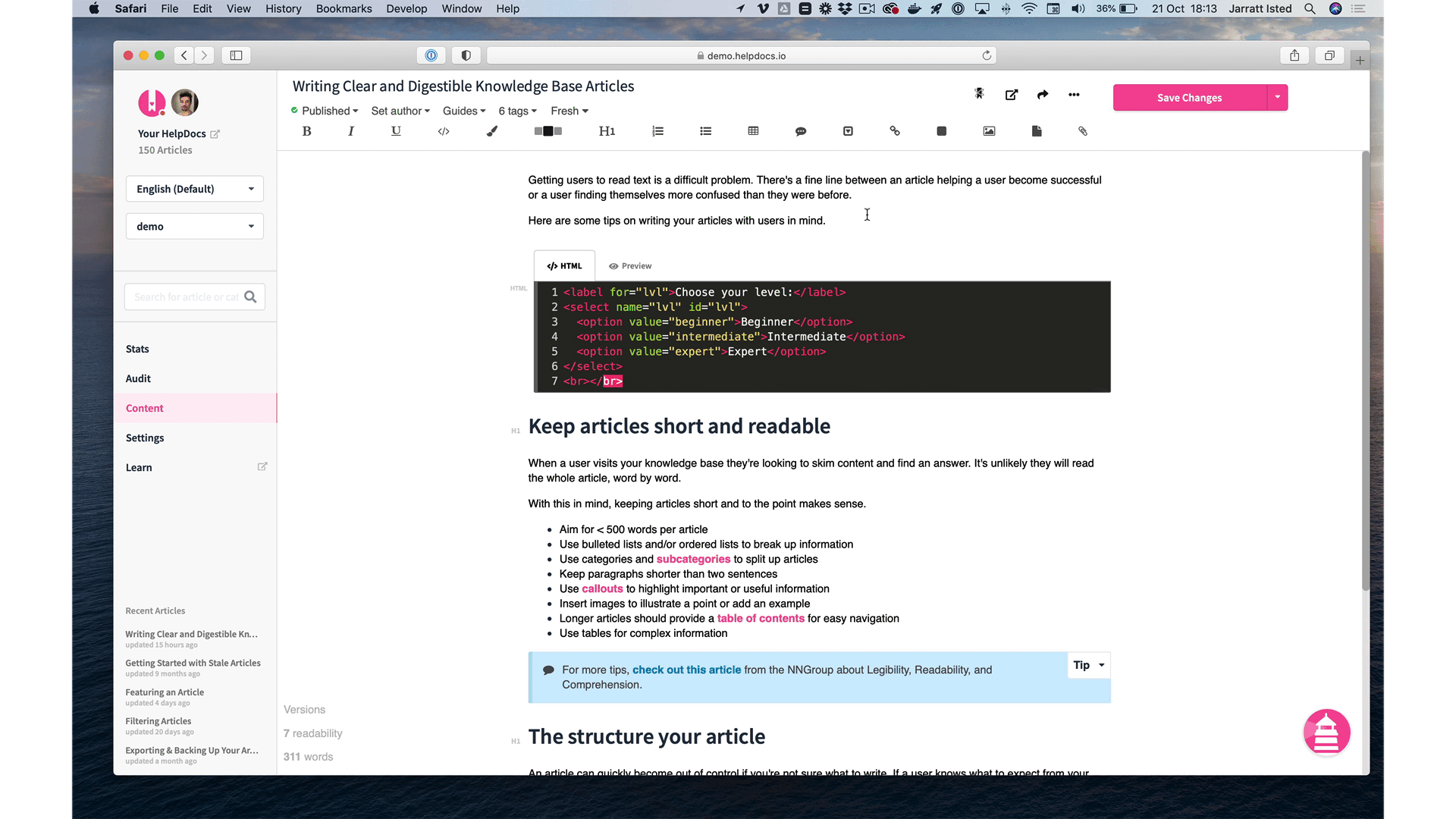Select the Italic formatting icon

[351, 131]
